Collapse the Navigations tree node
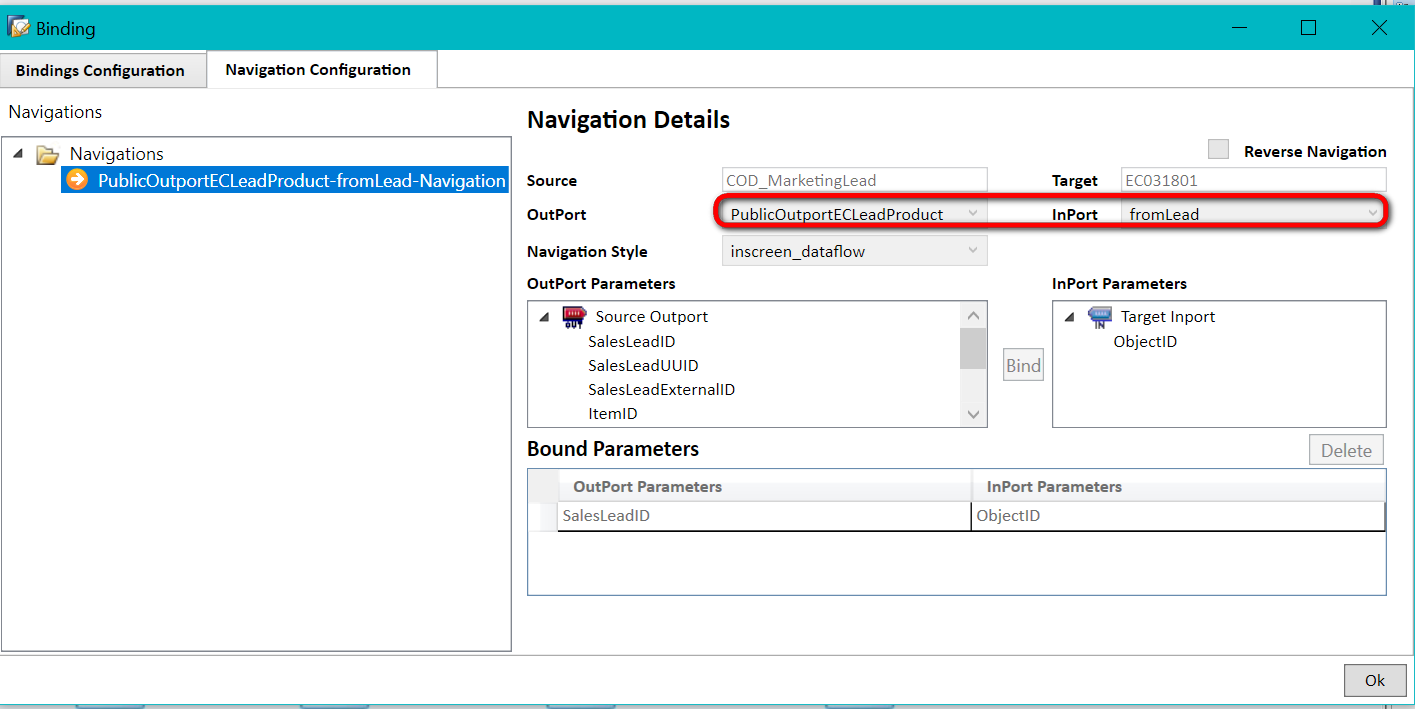The image size is (1415, 709). click(18, 154)
